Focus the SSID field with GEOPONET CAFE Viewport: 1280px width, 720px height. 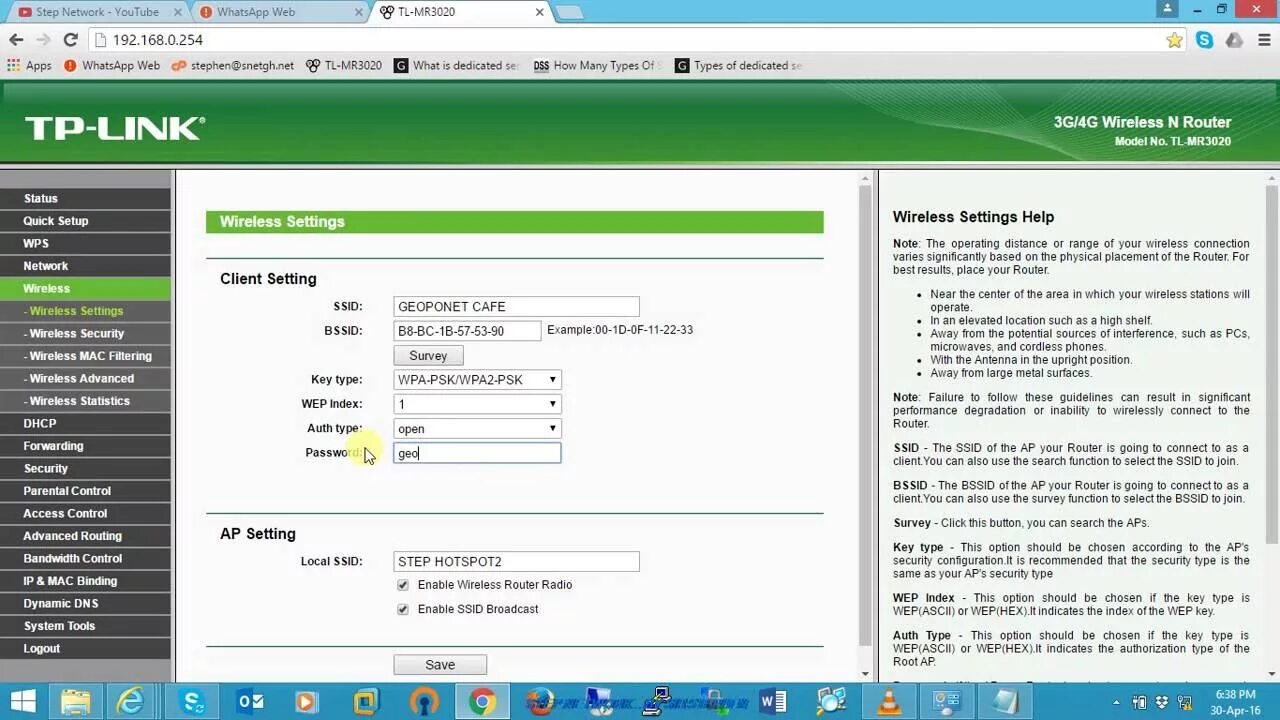pos(516,307)
